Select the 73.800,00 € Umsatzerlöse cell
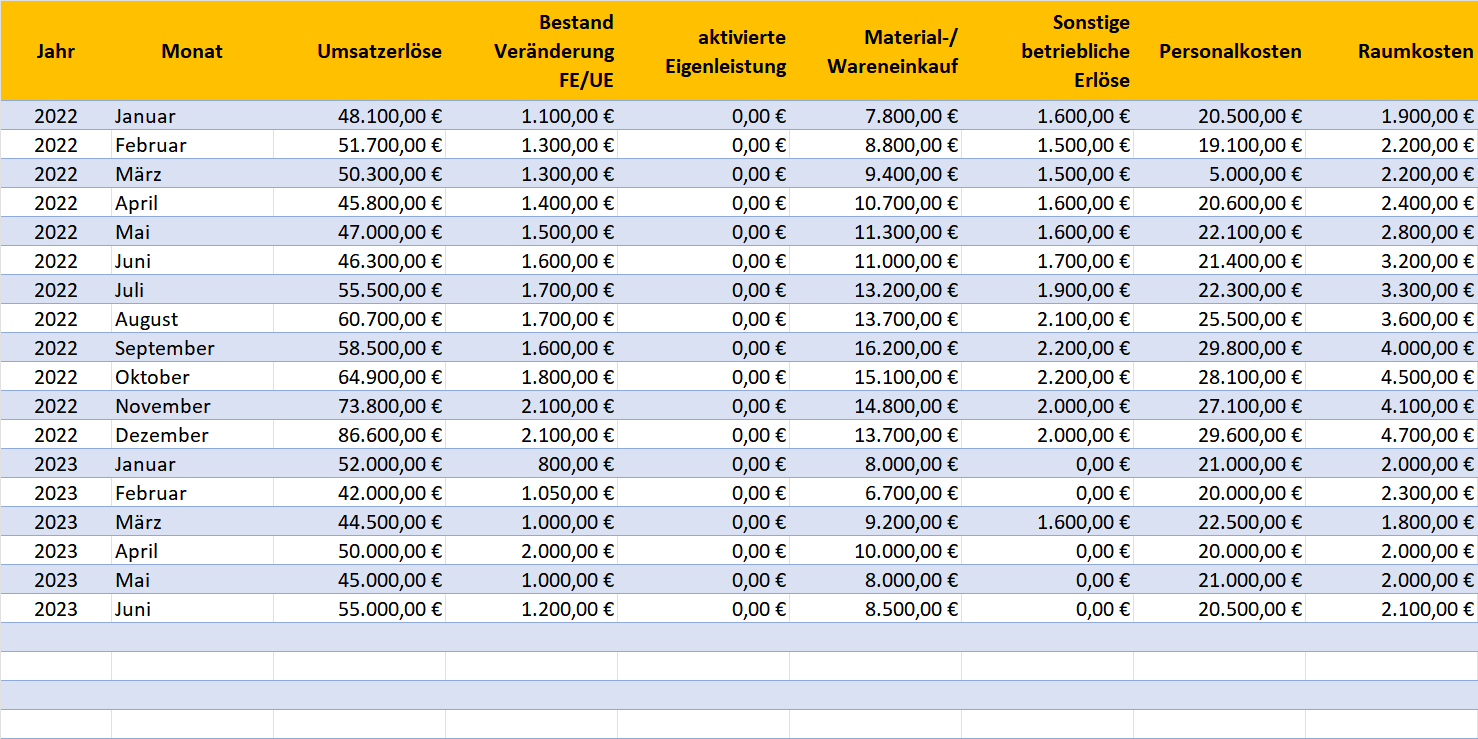 coord(379,406)
